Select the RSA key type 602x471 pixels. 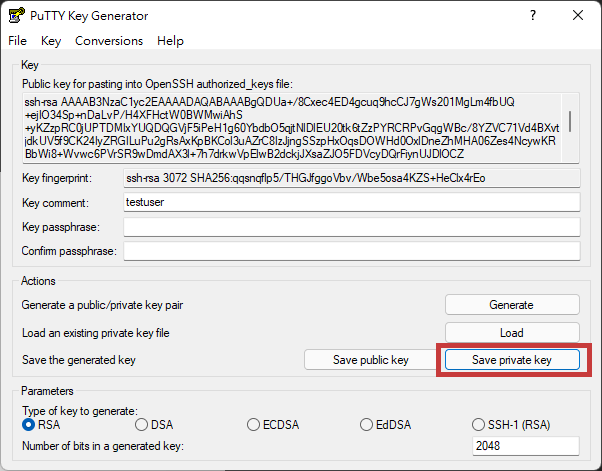[x=29, y=425]
